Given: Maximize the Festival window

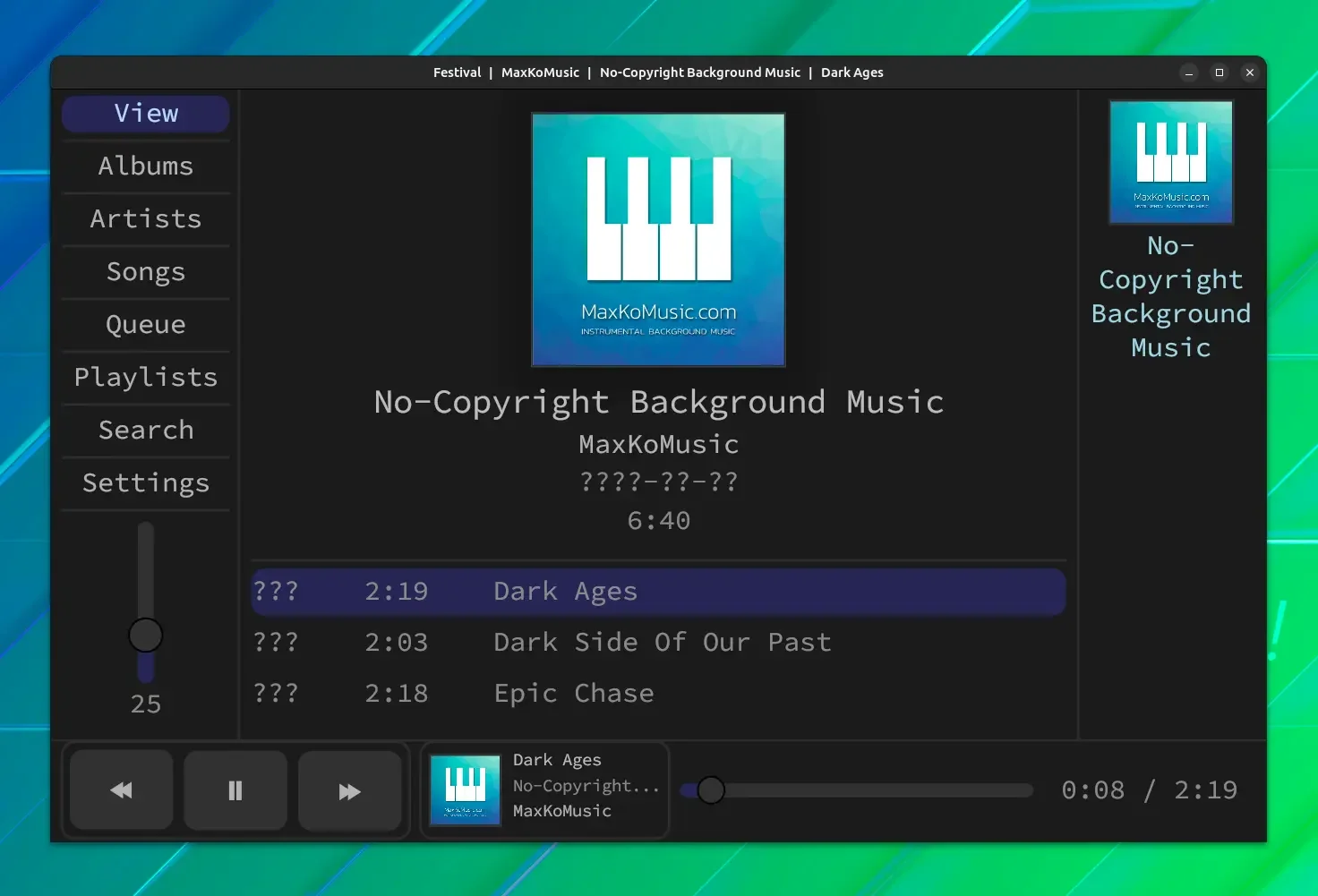Looking at the screenshot, I should point(1220,73).
